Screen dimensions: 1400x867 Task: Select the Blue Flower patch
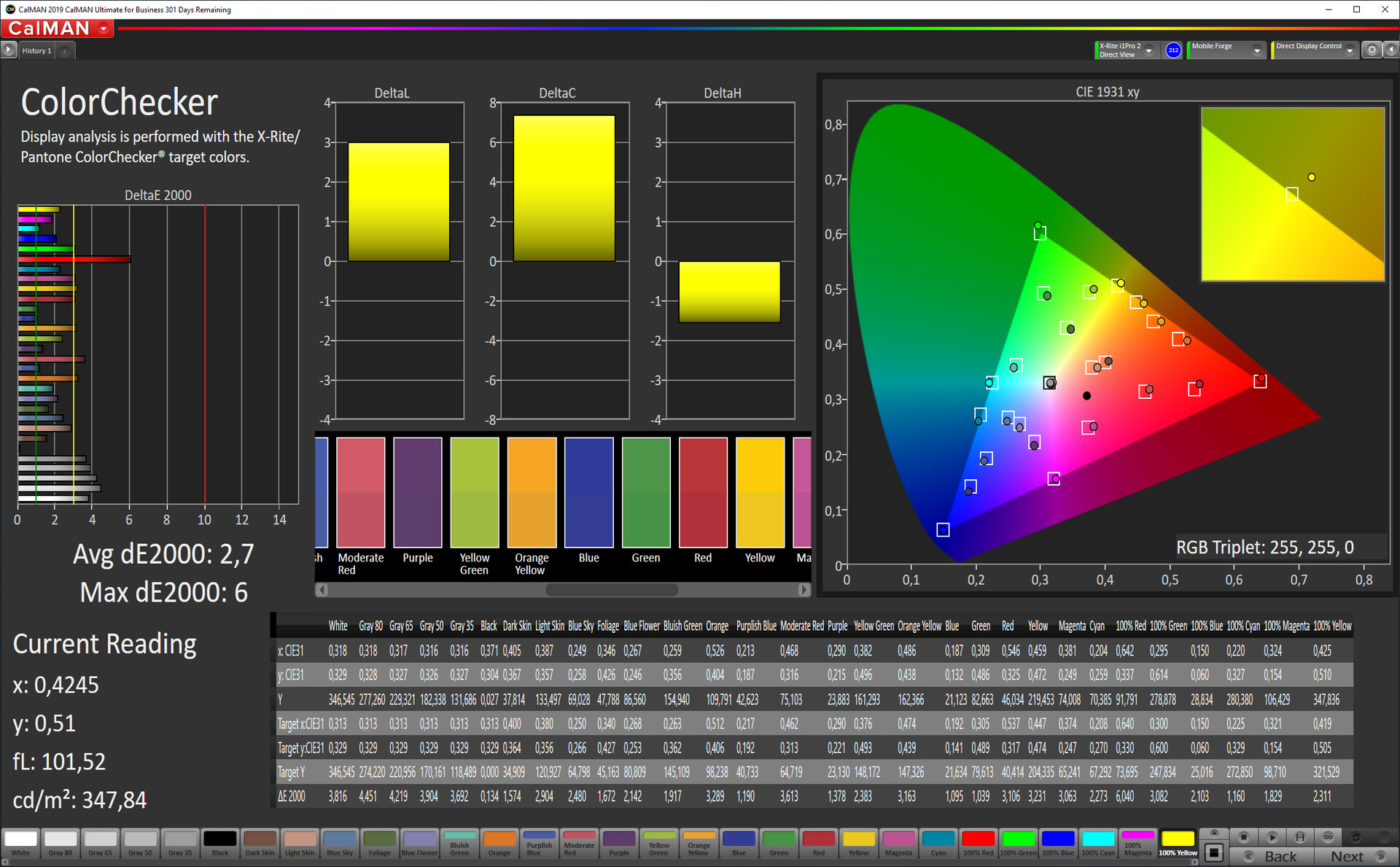coord(420,843)
